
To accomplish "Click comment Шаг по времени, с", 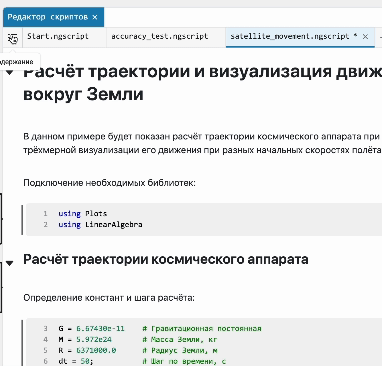I will click(x=184, y=361).
